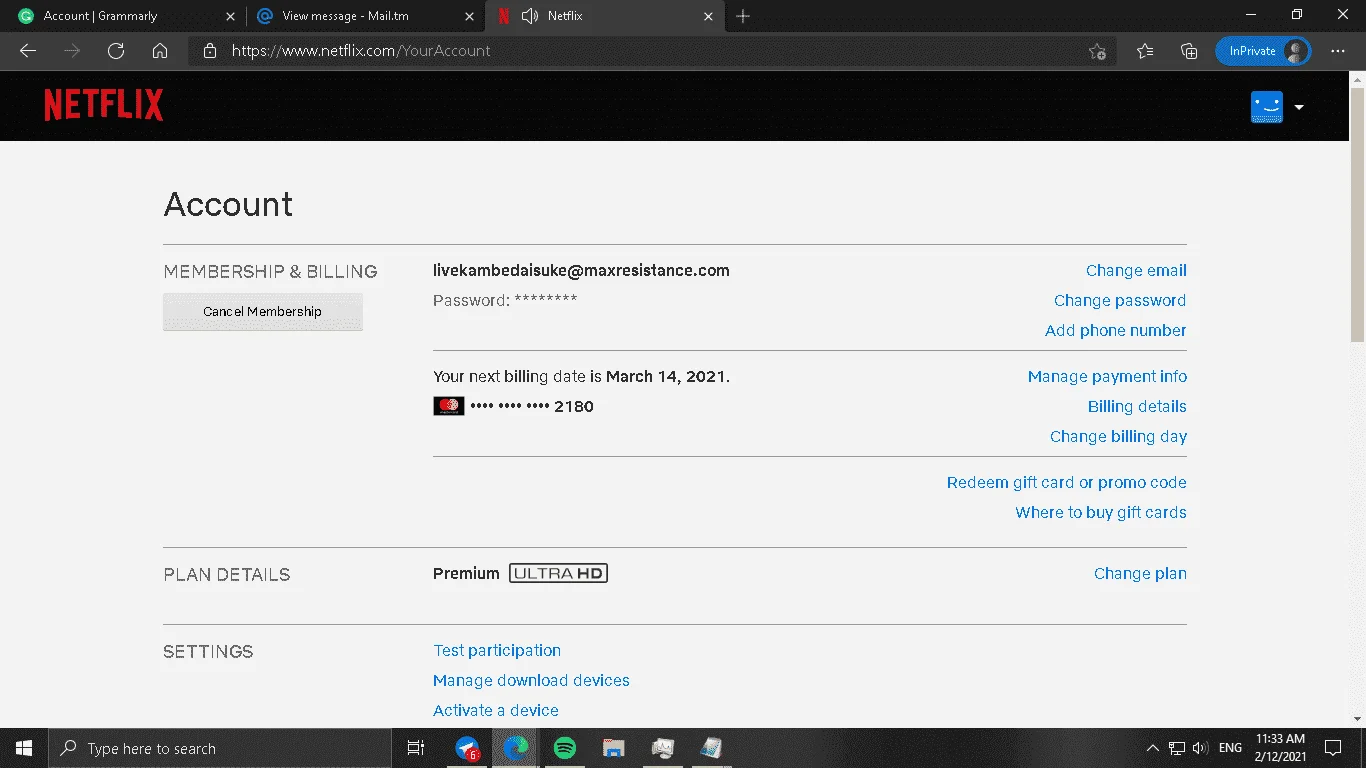Open browser Collections
The image size is (1366, 768).
[x=1189, y=51]
